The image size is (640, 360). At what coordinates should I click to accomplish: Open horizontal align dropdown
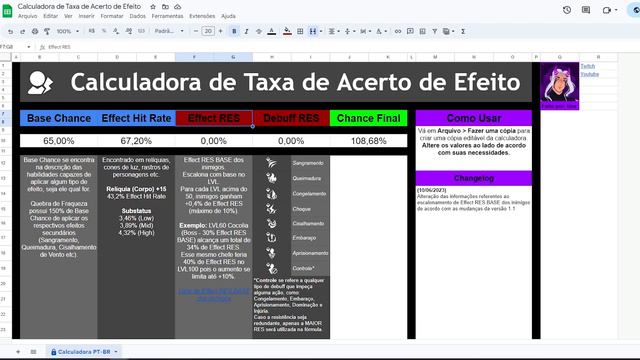click(x=334, y=31)
